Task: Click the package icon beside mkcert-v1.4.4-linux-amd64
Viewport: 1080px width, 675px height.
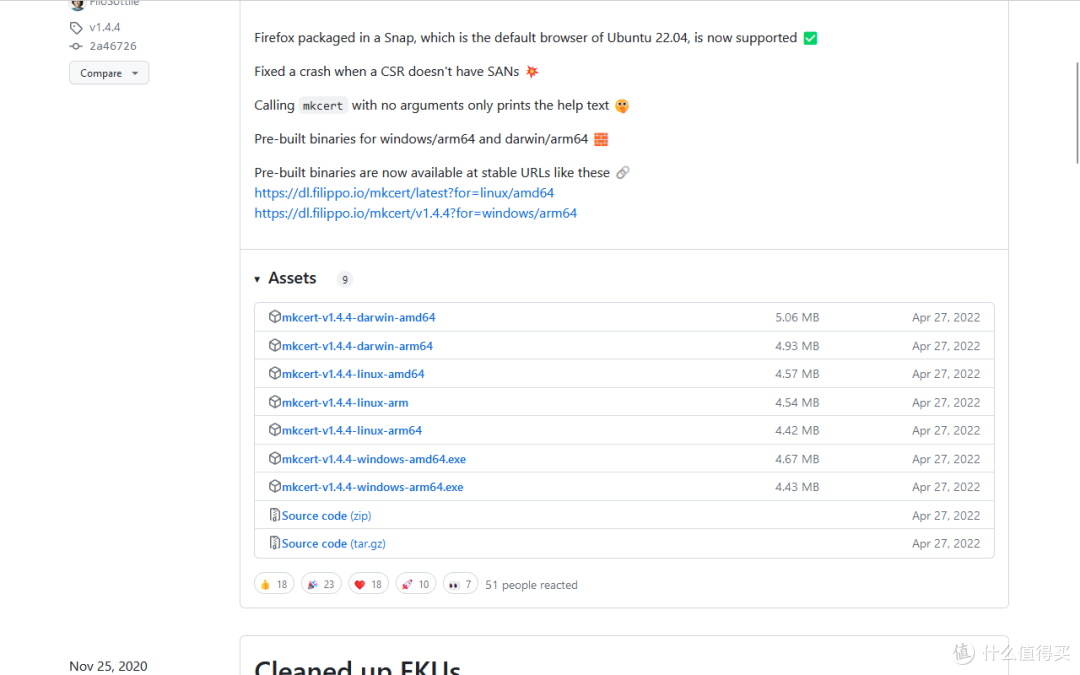Action: coord(275,374)
